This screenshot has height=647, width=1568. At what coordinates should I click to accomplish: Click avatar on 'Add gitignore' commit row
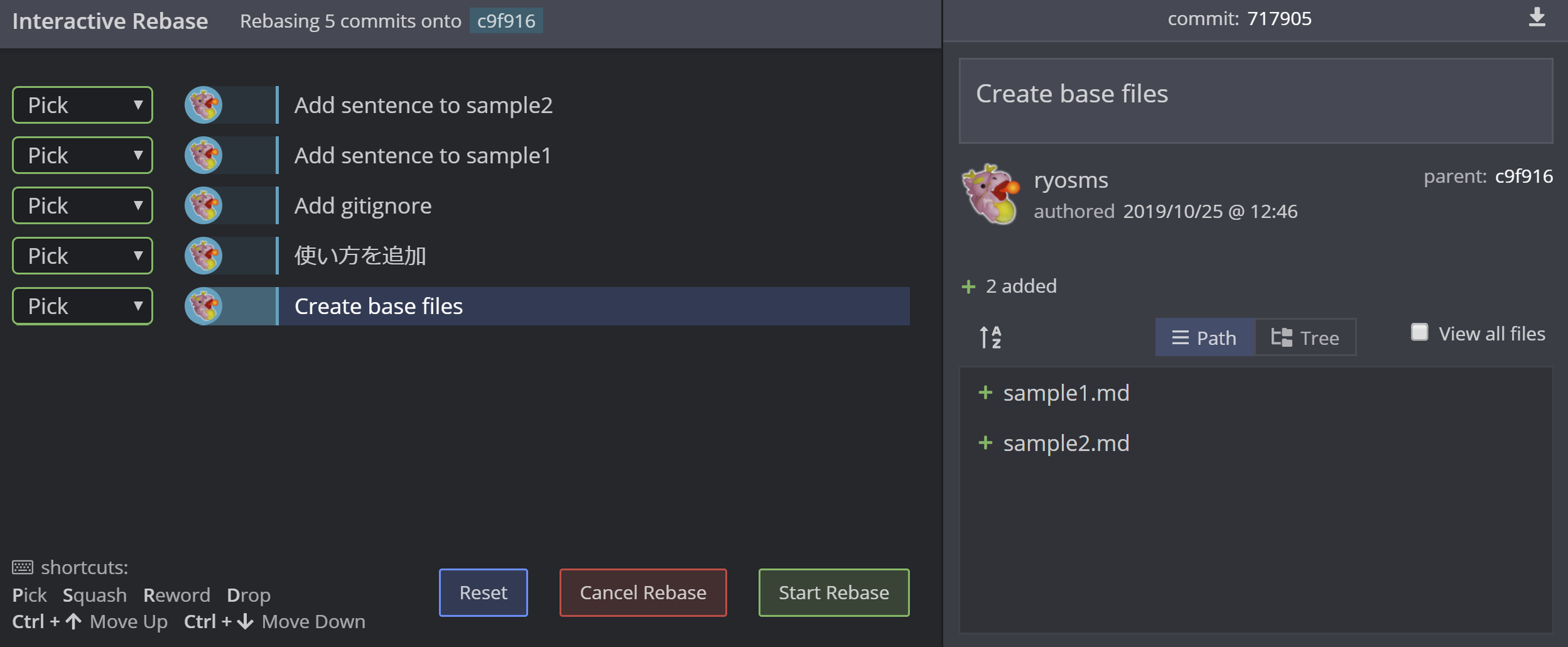click(x=203, y=205)
